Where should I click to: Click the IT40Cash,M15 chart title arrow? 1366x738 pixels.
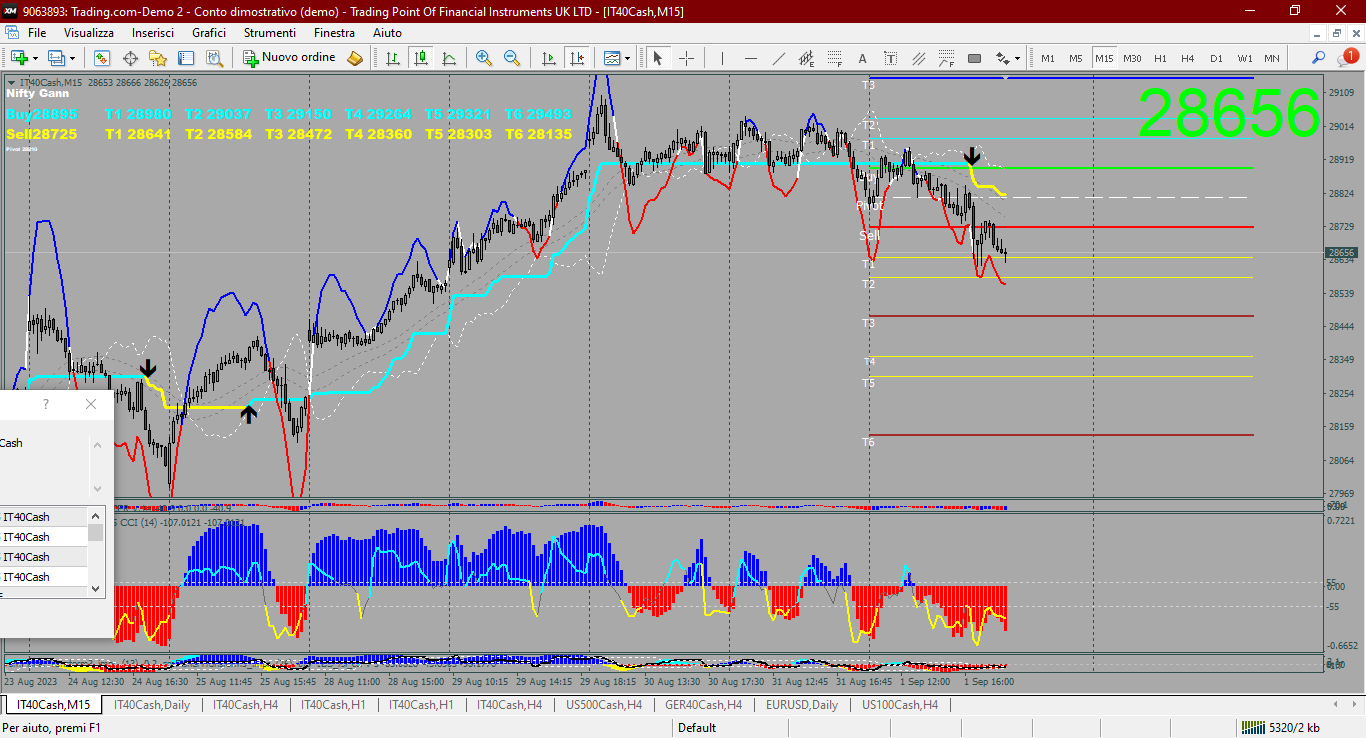point(11,82)
